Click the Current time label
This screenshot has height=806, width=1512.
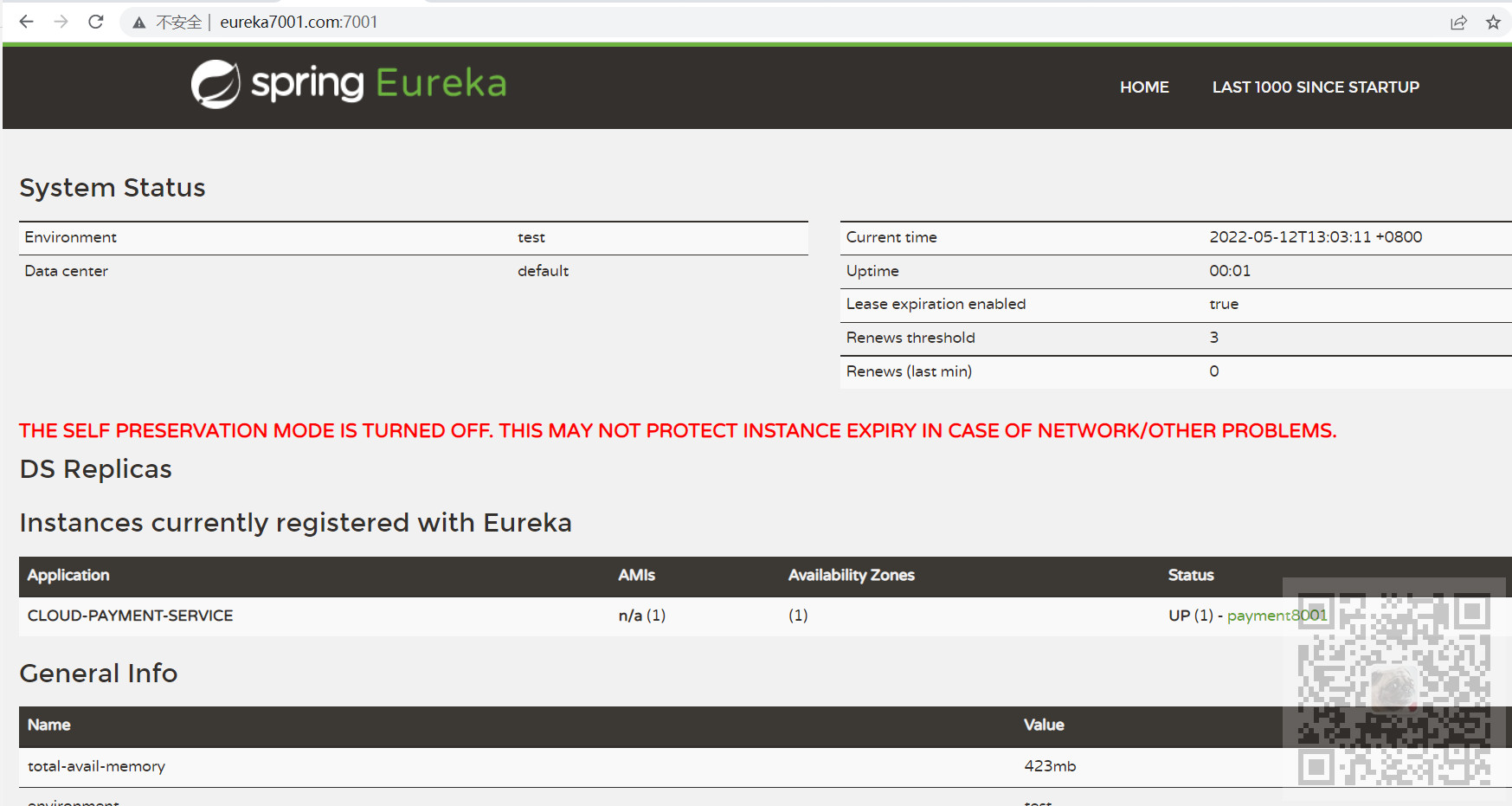point(891,237)
